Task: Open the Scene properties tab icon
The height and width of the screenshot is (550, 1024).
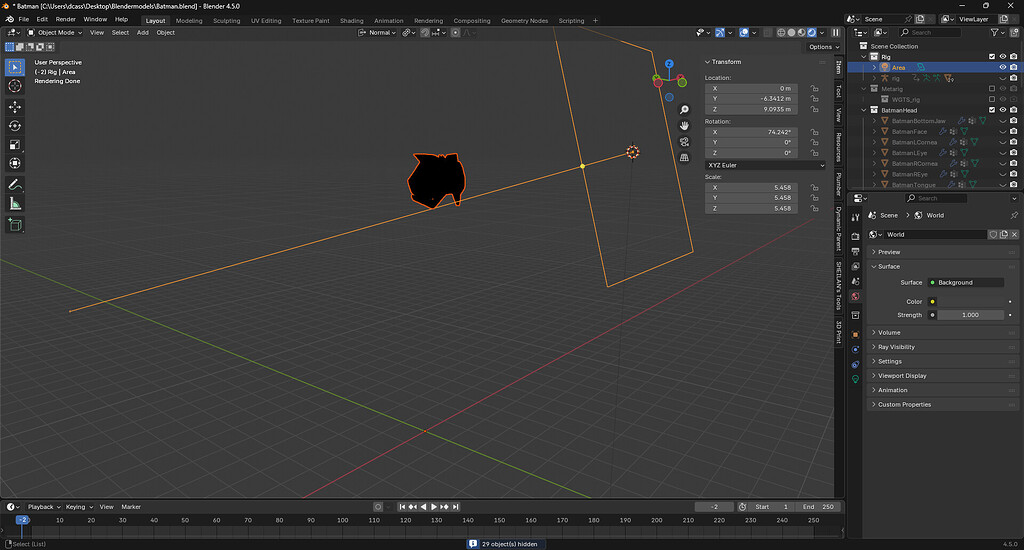Action: point(856,282)
